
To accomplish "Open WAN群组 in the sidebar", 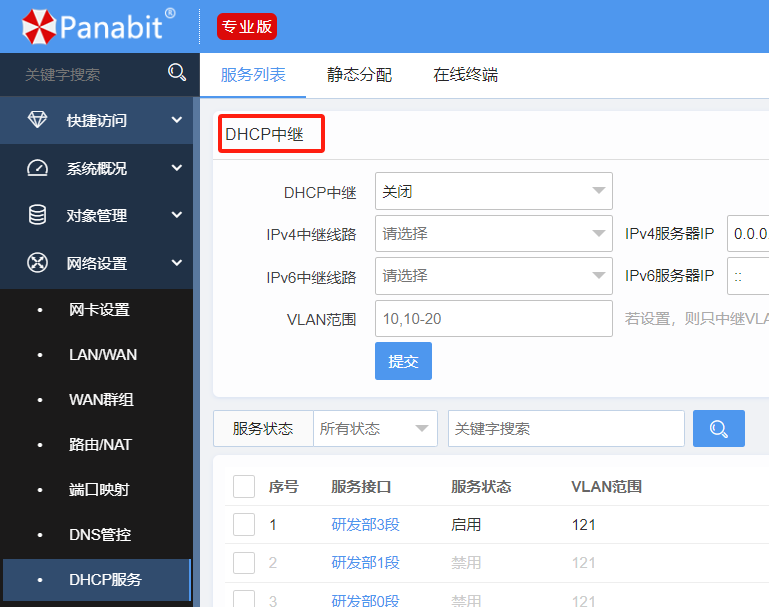I will click(101, 400).
